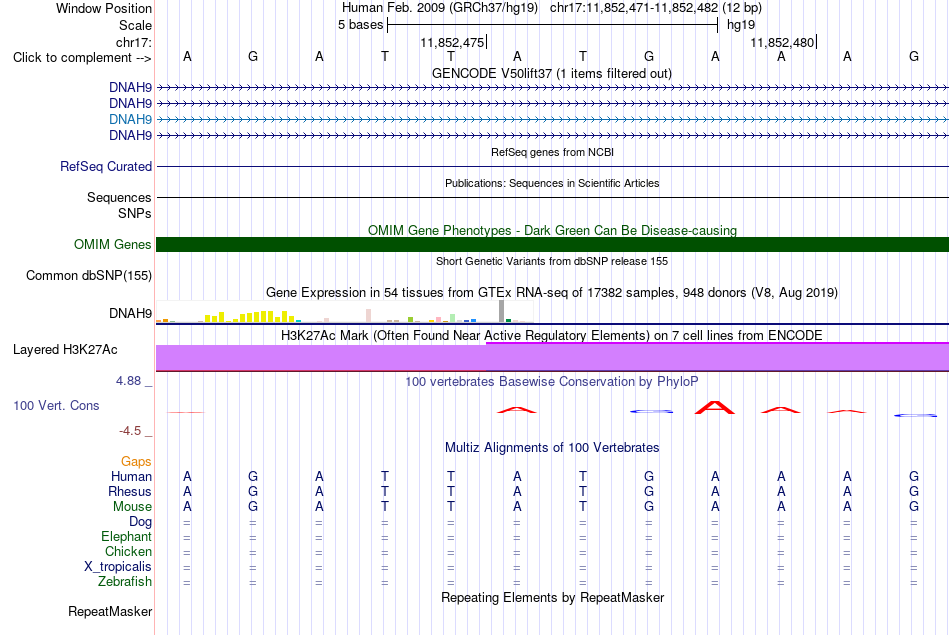Screen dimensions: 950x635
Task: Click the tallest red 'A' PhyloP conservation letter
Action: coord(714,407)
